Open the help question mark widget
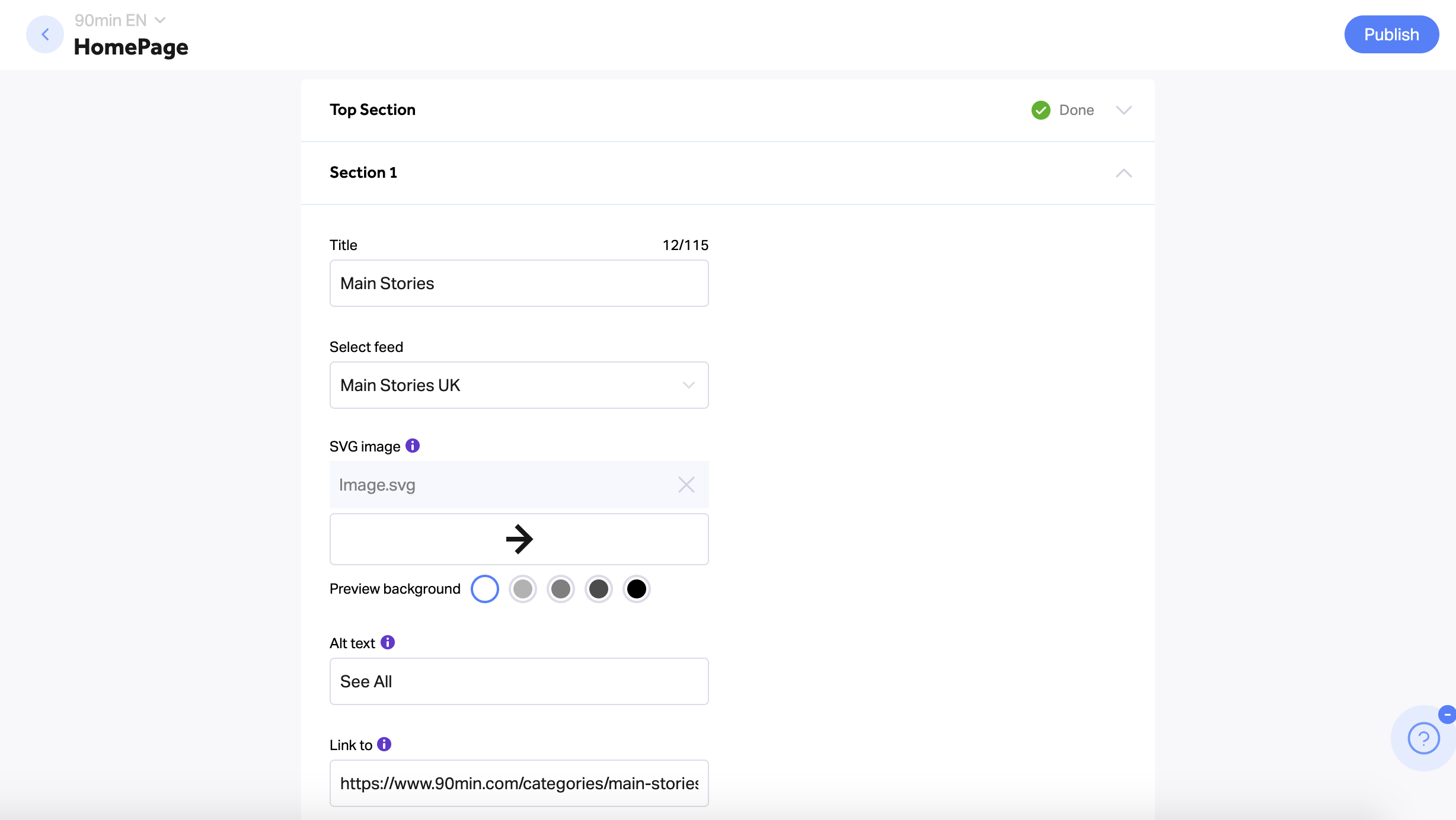Viewport: 1456px width, 820px height. pos(1423,738)
